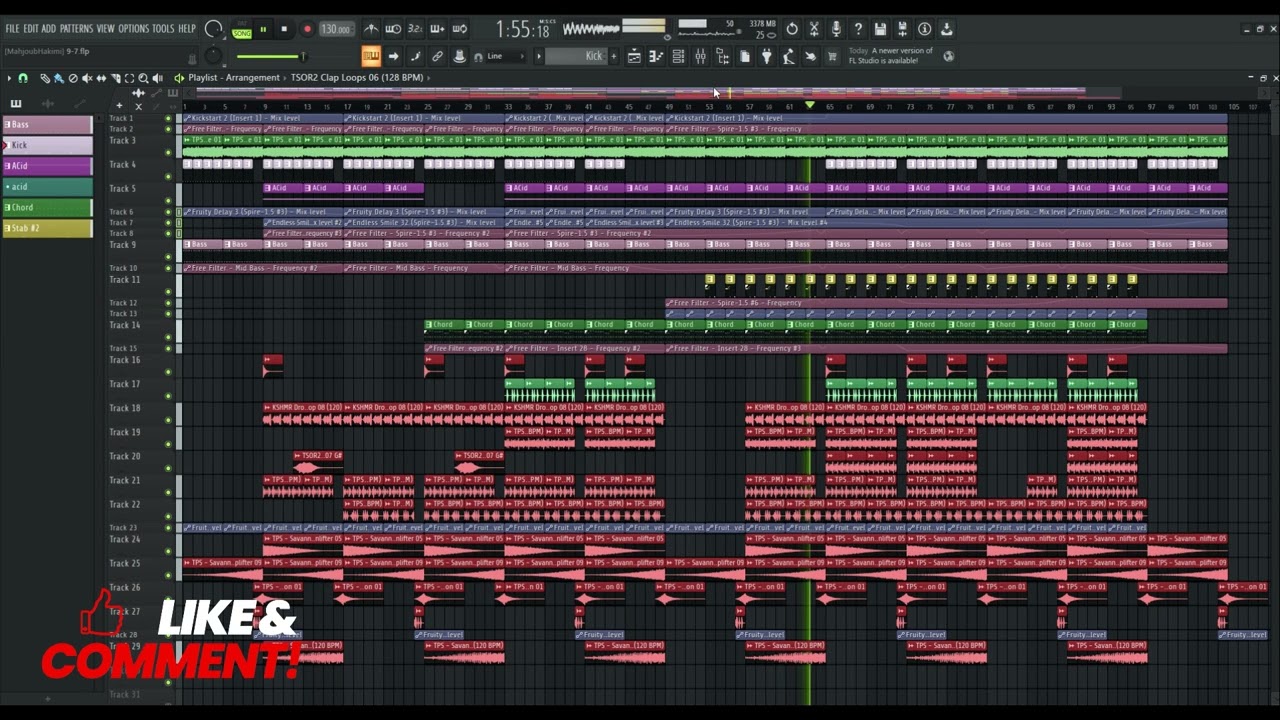Screen dimensions: 1280x720
Task: Select the playlist Delete tool
Action: (73, 78)
